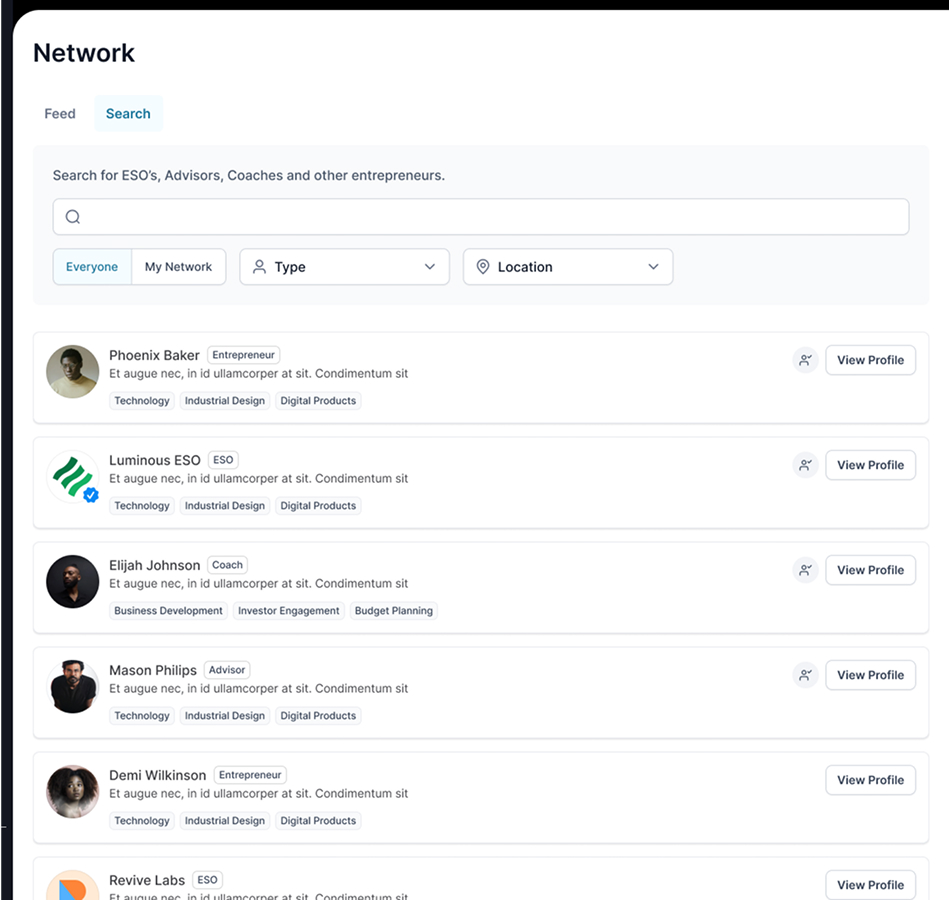
Task: View Profile of Demi Wilkinson
Action: pyautogui.click(x=870, y=780)
